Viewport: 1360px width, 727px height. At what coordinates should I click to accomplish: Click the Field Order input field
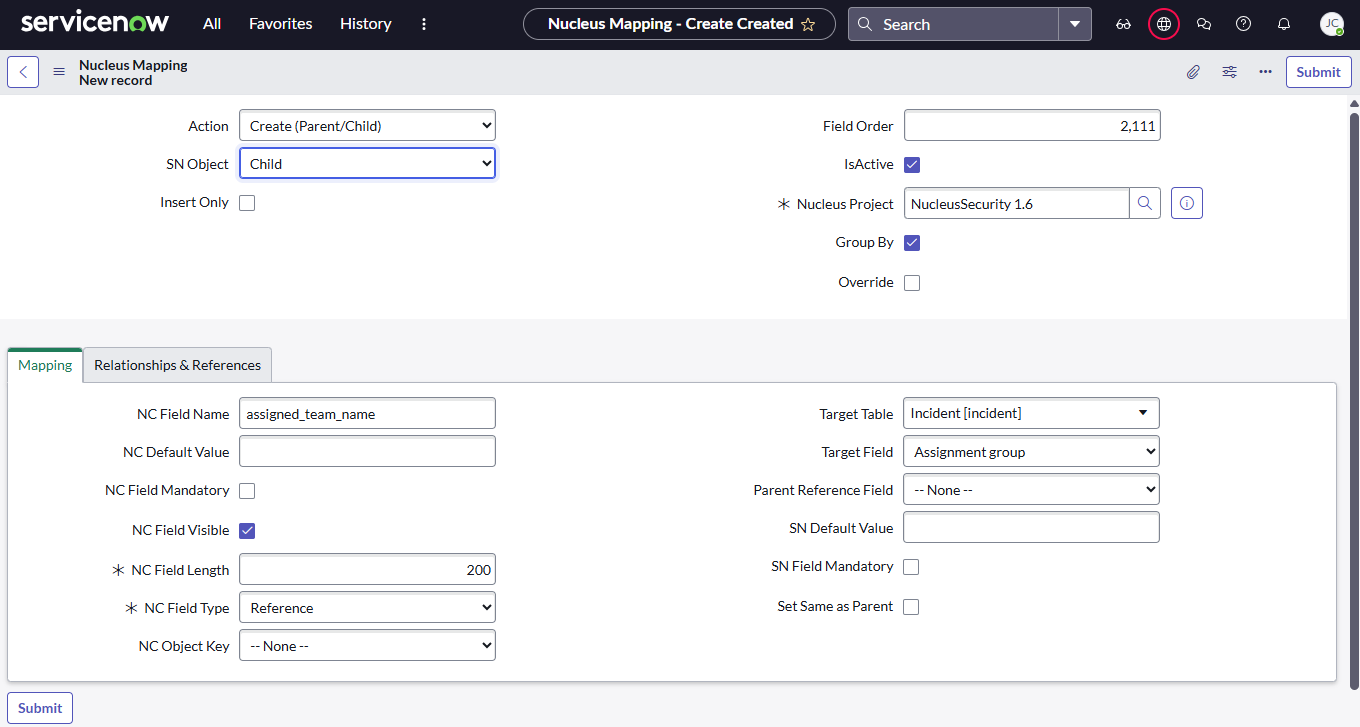coord(1032,126)
